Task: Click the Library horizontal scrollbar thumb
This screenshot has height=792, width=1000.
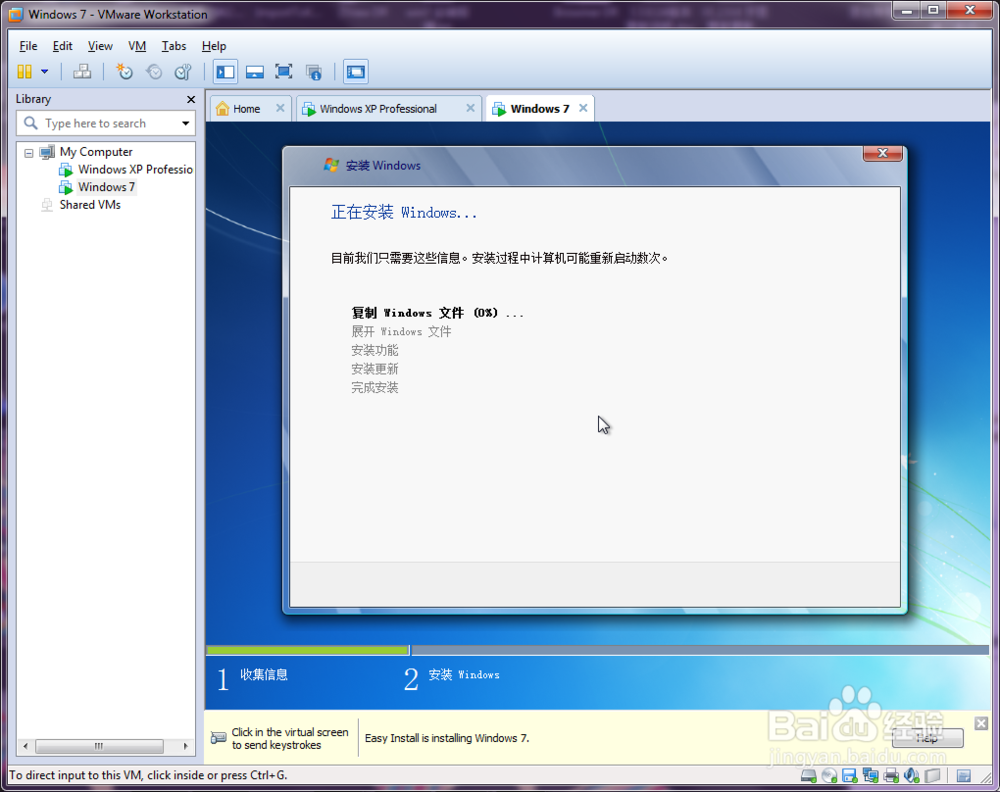Action: click(99, 745)
